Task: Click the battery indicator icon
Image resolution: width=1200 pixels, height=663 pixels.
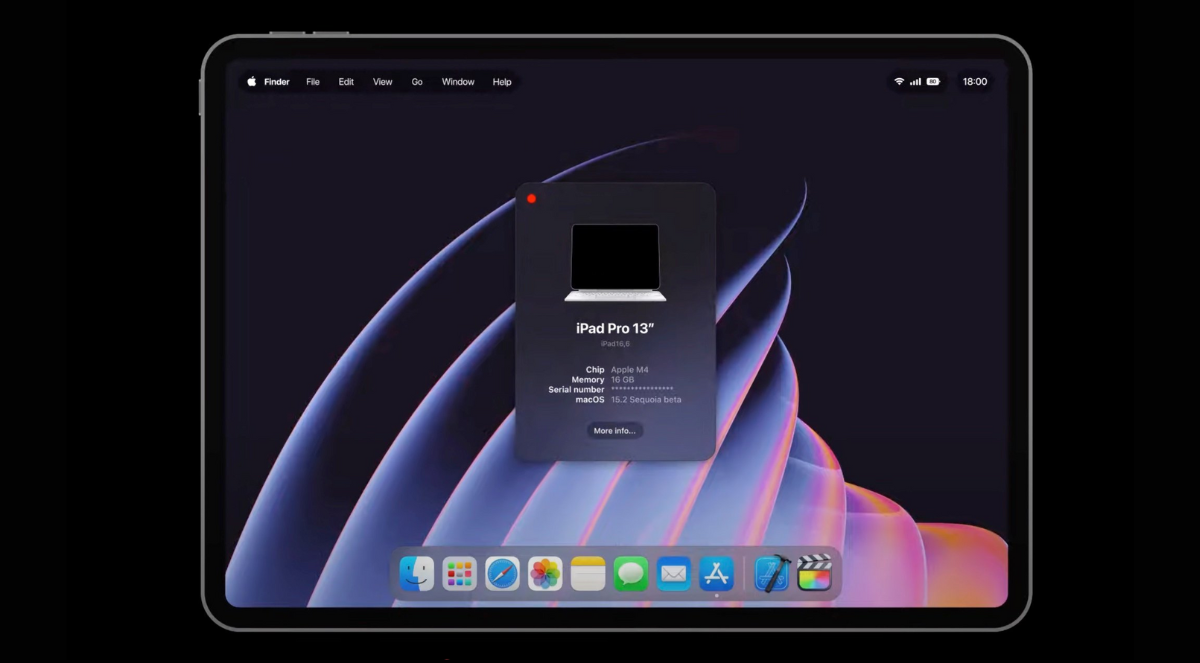Action: coord(933,82)
